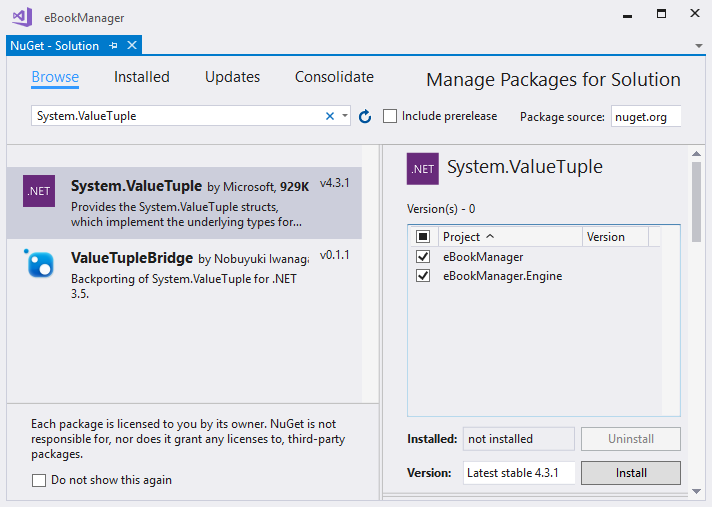This screenshot has height=507, width=712.
Task: Click the ValueTupleBridge package icon
Action: pos(40,263)
